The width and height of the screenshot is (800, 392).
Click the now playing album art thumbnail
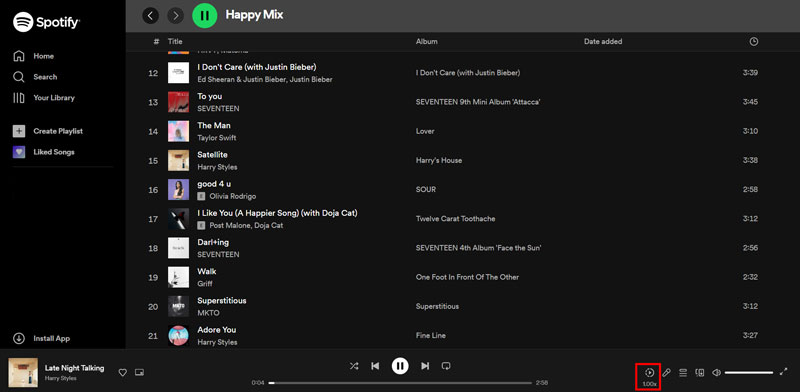pyautogui.click(x=23, y=373)
